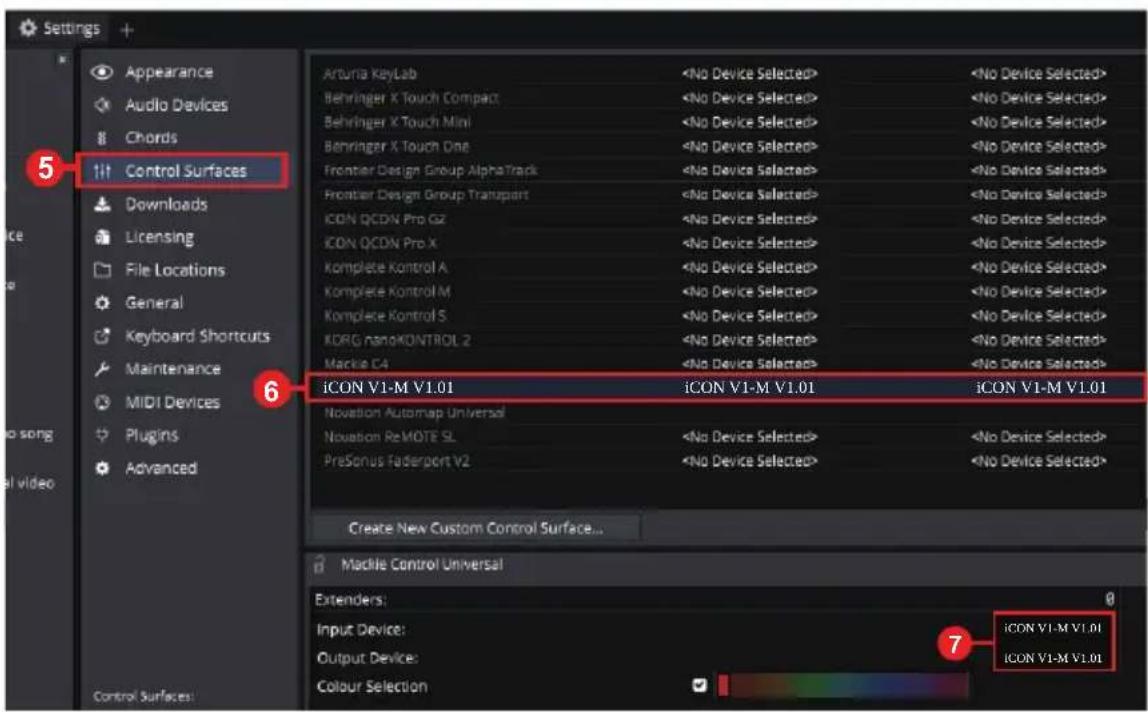The height and width of the screenshot is (712, 1148).
Task: Open the second device selector for Arturia KeyLab
Action: [1038, 74]
